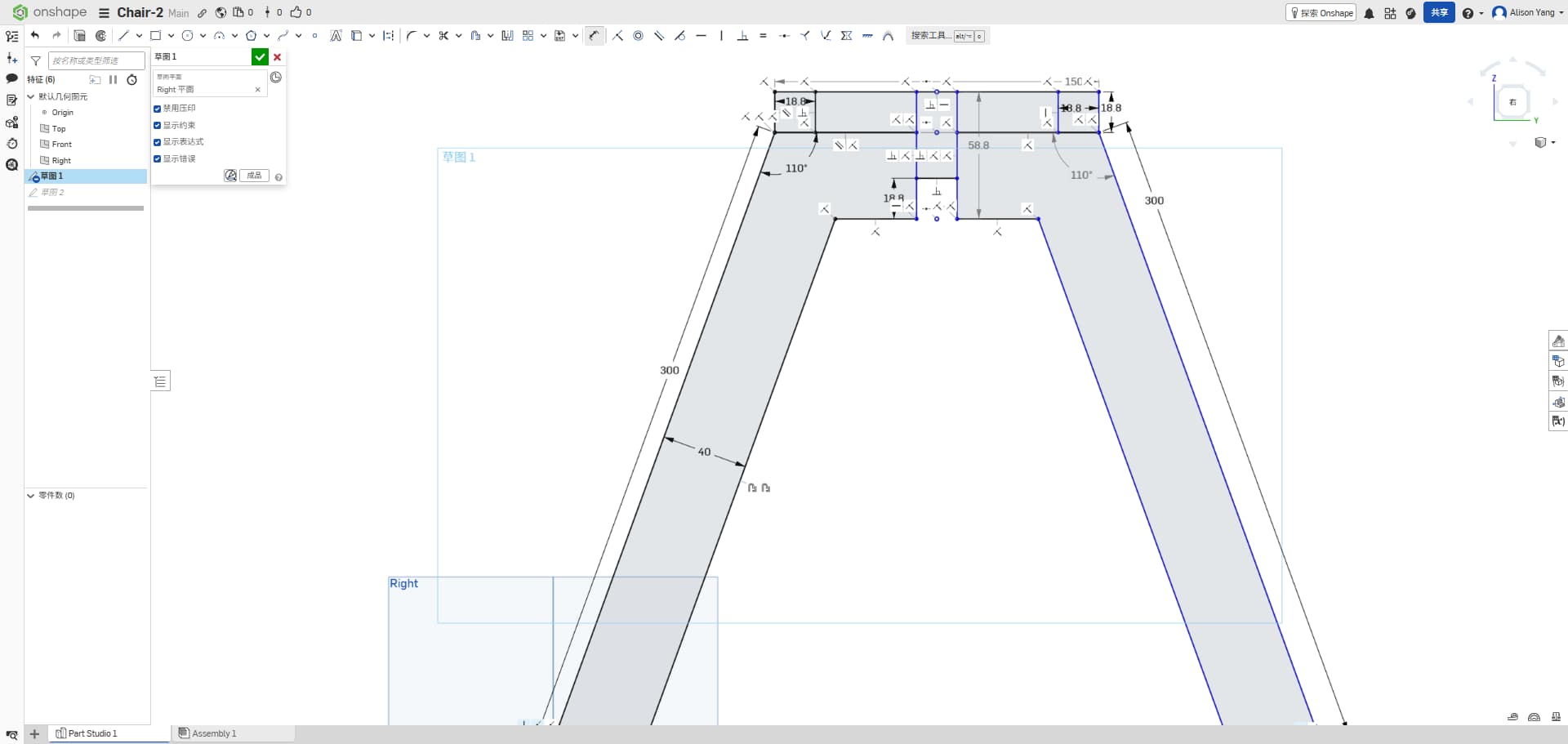Select the sketch Fillet tool

click(x=412, y=35)
